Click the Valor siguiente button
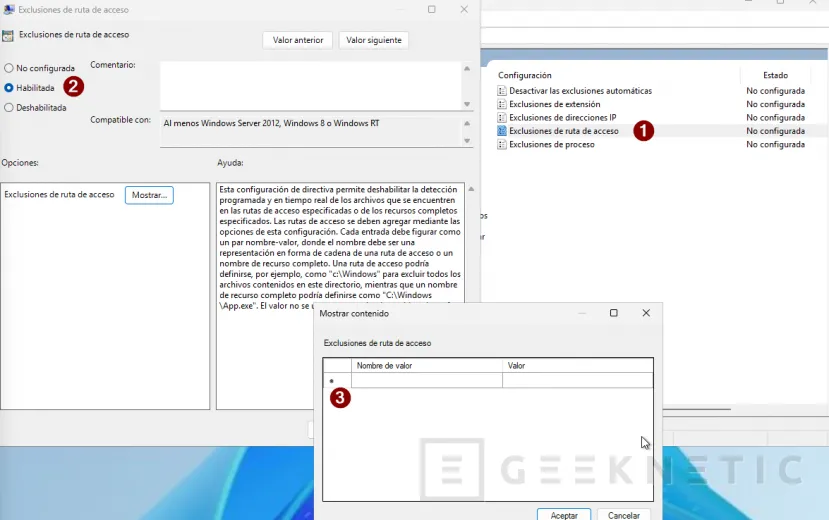 click(374, 40)
